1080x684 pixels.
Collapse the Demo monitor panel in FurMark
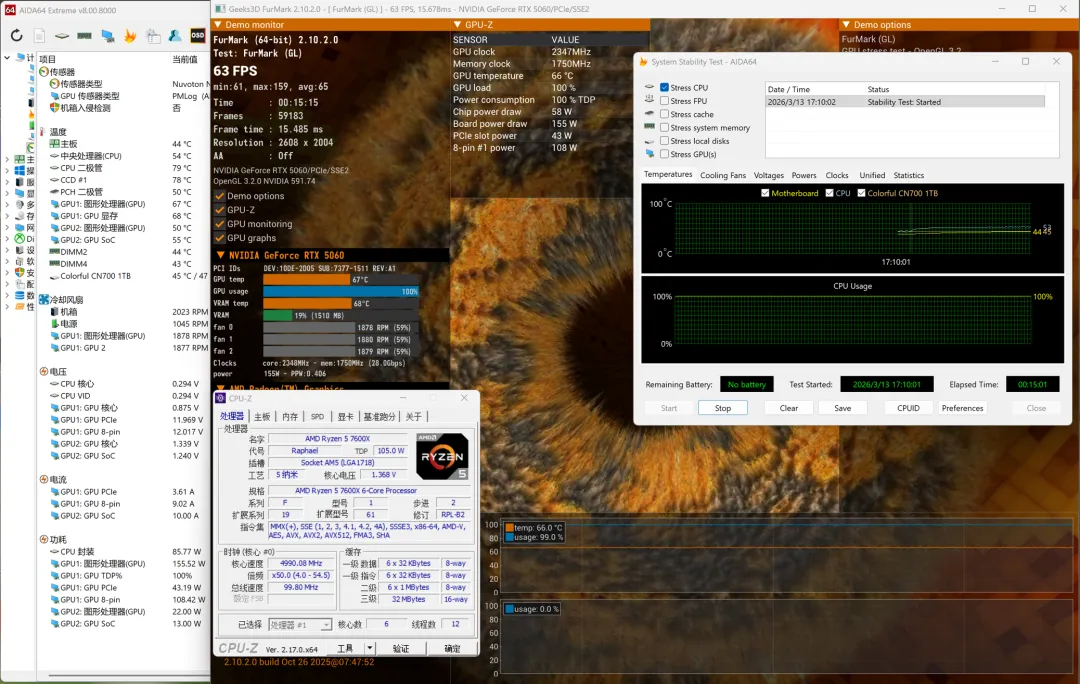(218, 25)
